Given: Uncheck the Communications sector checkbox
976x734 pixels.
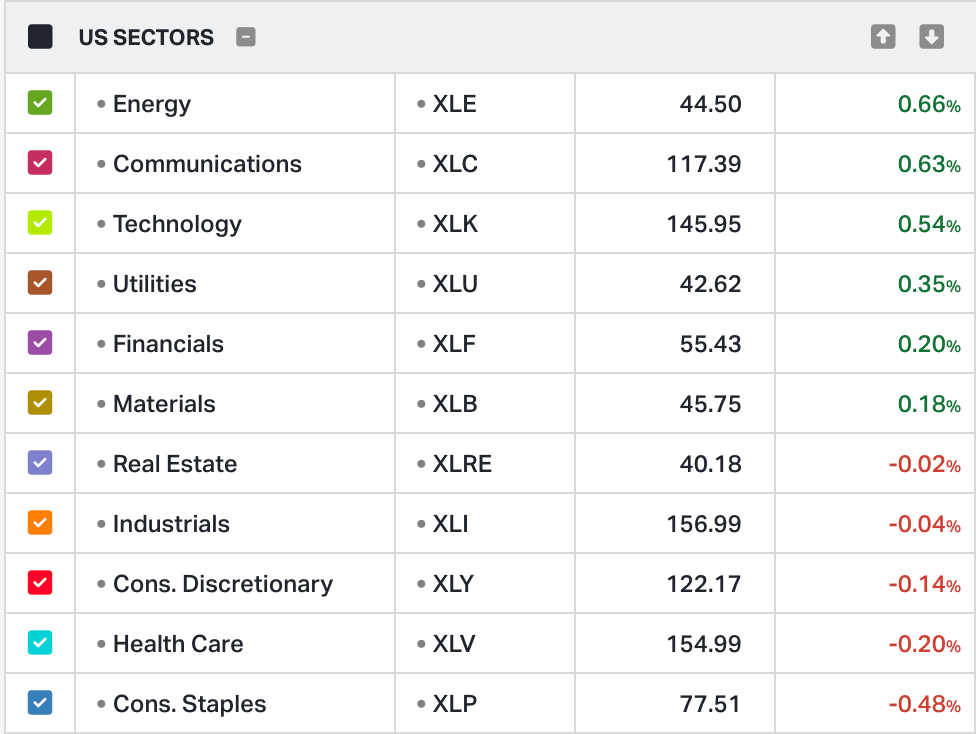Looking at the screenshot, I should point(40,163).
